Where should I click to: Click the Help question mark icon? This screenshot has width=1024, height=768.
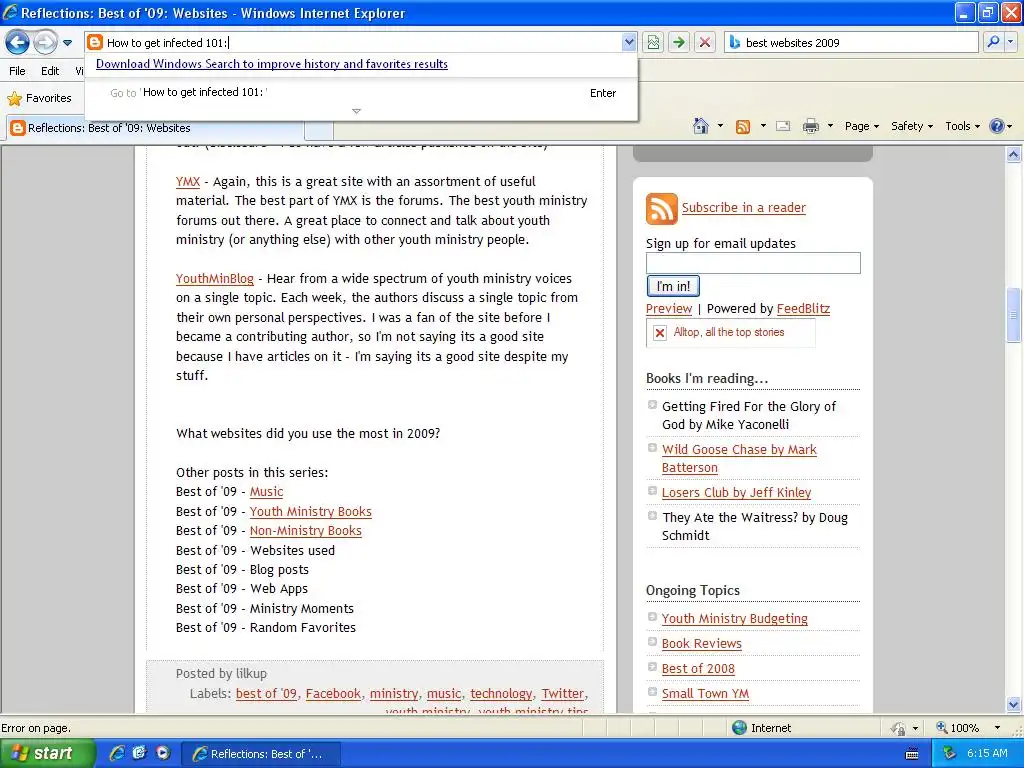(x=997, y=126)
